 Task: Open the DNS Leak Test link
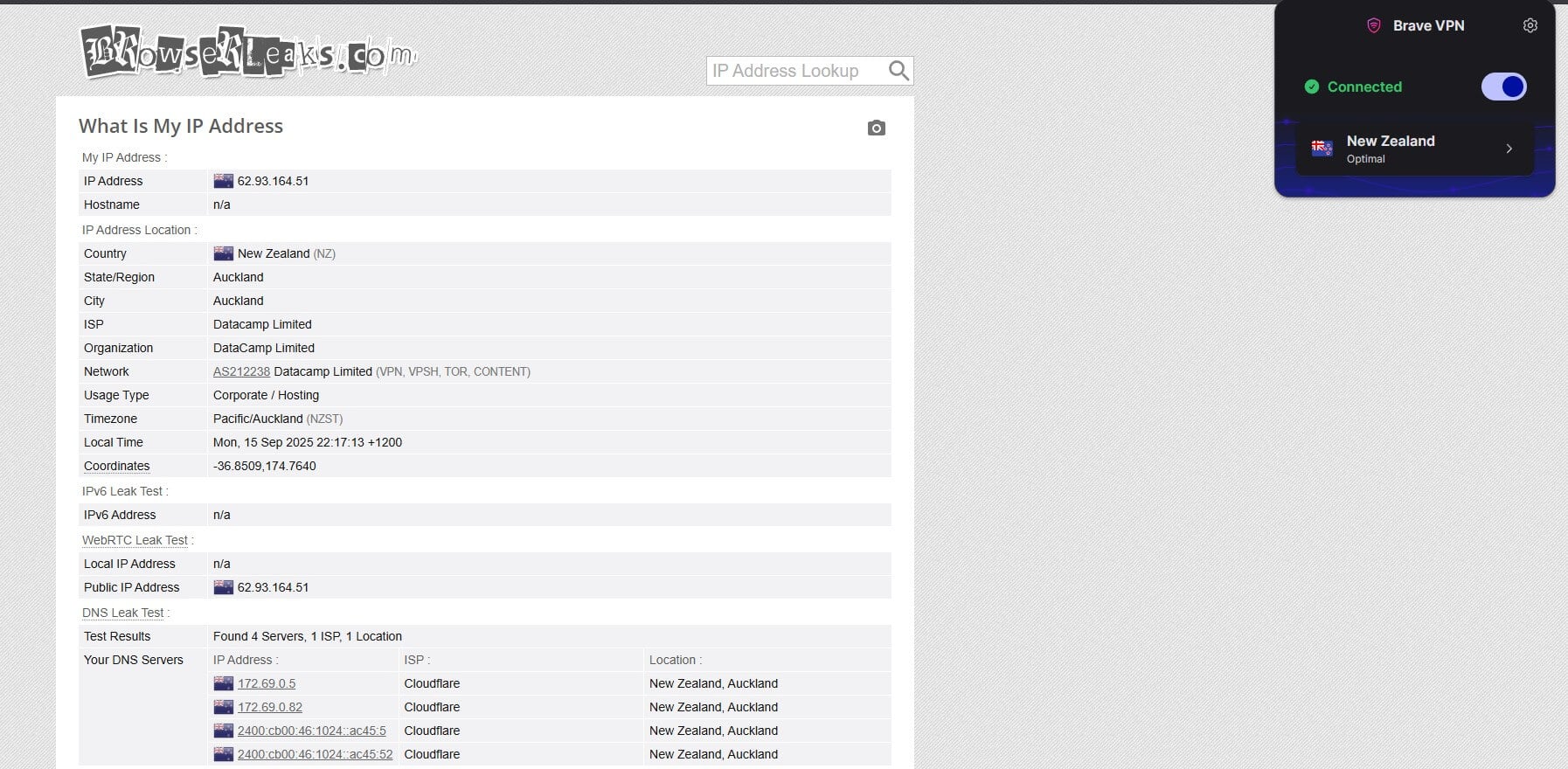(x=122, y=613)
